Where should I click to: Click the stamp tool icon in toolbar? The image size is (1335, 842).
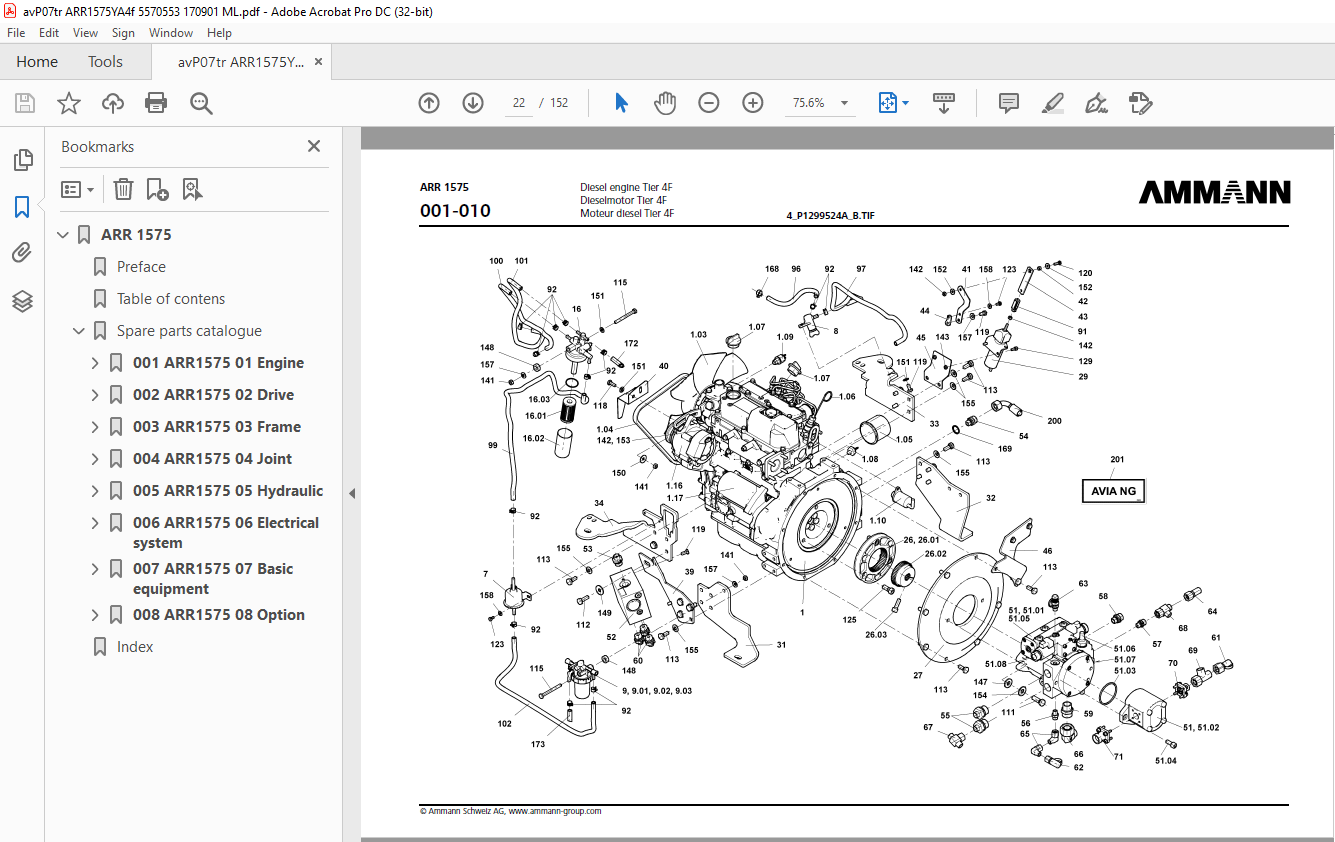click(1141, 103)
